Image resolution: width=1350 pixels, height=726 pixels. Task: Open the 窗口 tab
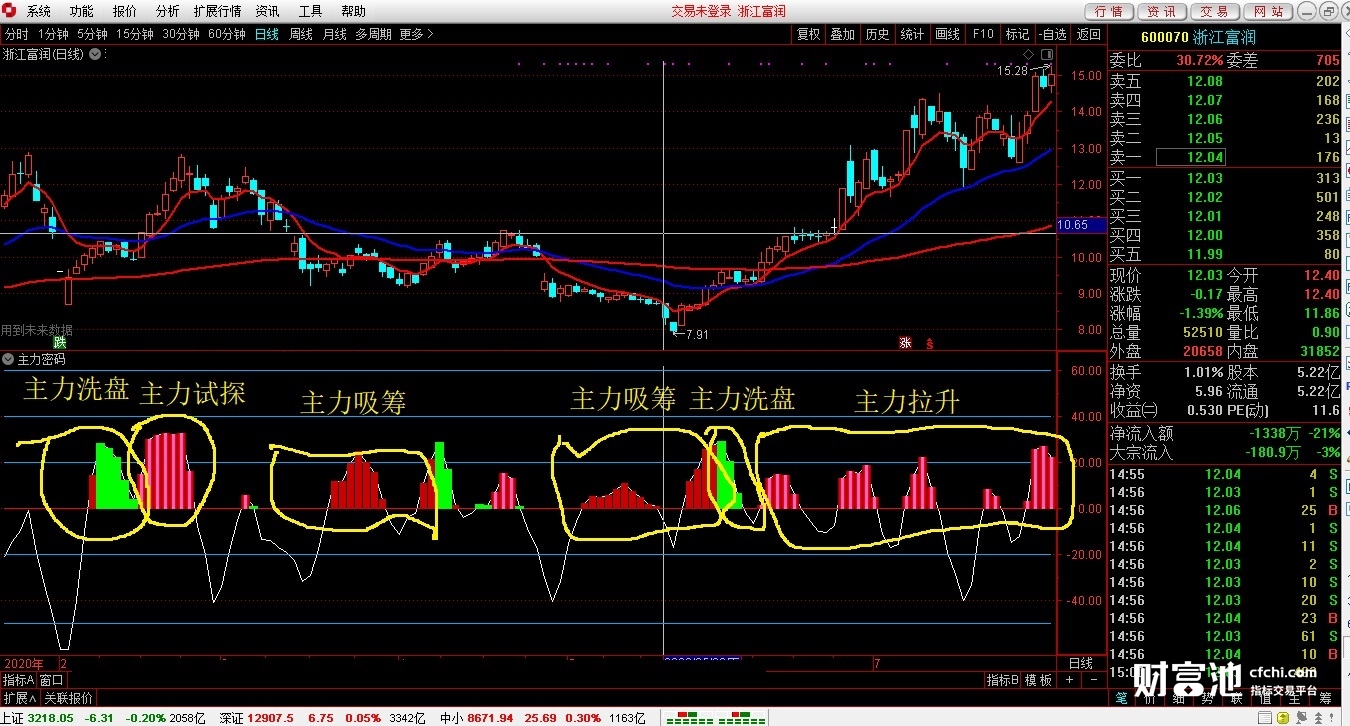tap(52, 680)
